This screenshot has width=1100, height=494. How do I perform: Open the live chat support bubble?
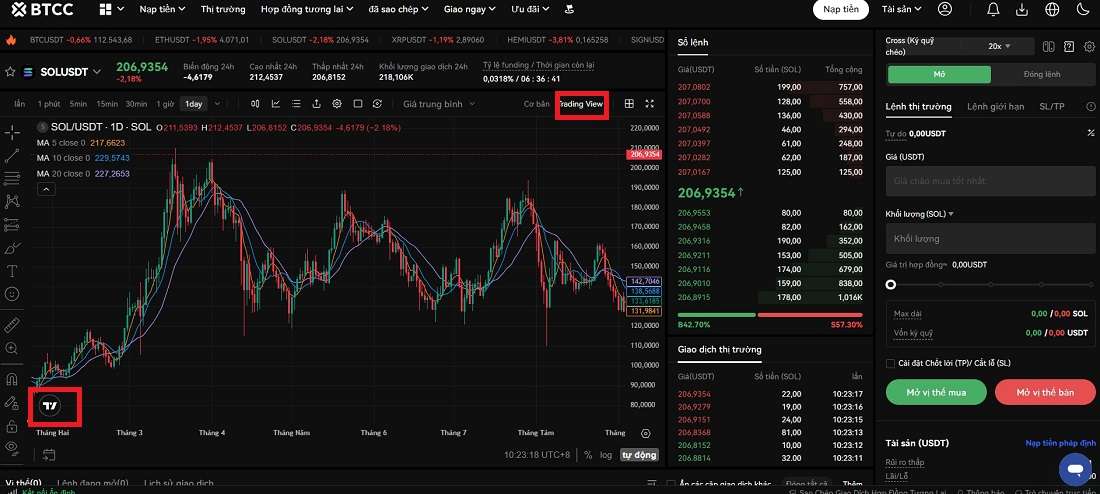pos(1075,469)
